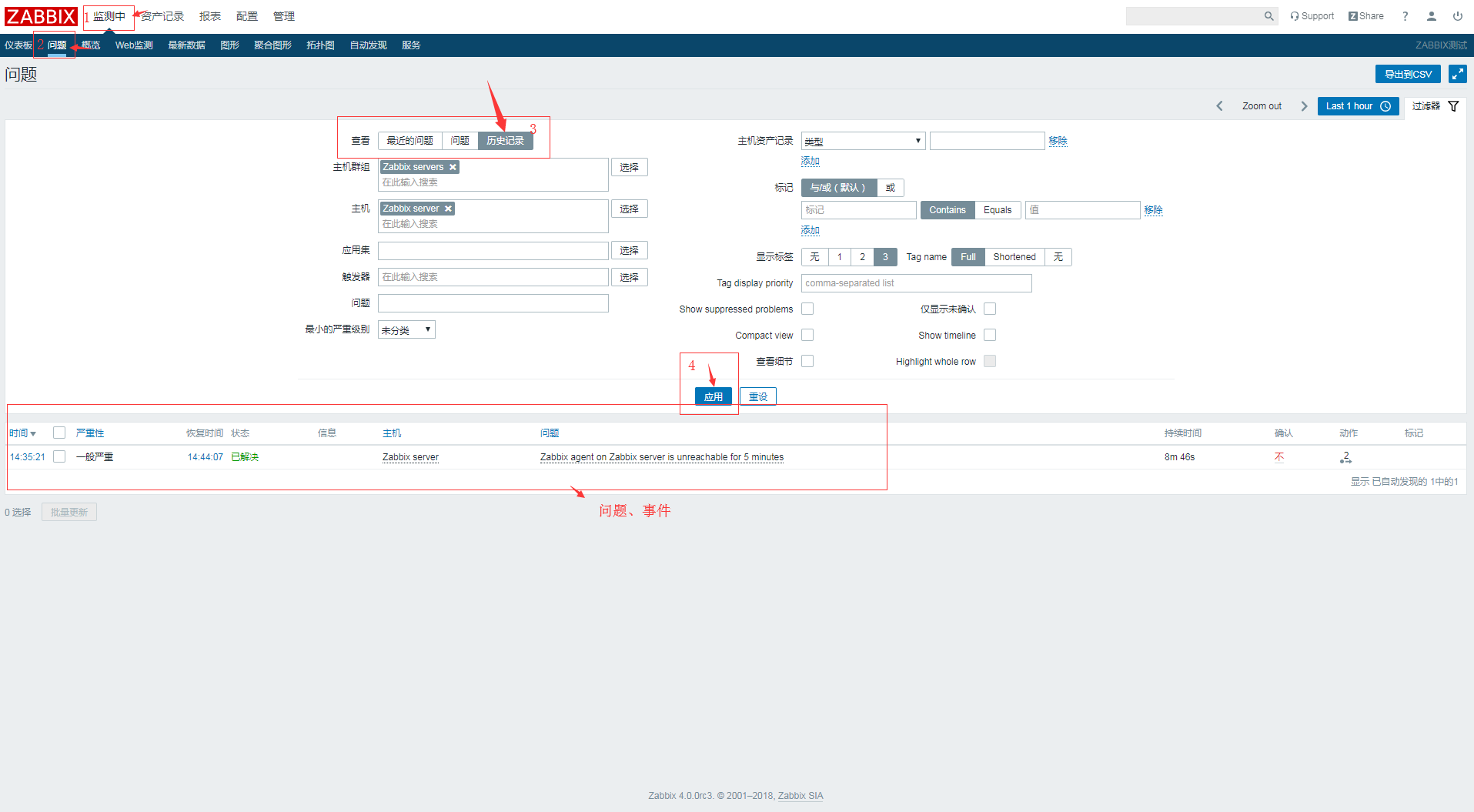1474x812 pixels.
Task: Toggle fullscreen kiosk mode icon
Action: tap(1458, 74)
